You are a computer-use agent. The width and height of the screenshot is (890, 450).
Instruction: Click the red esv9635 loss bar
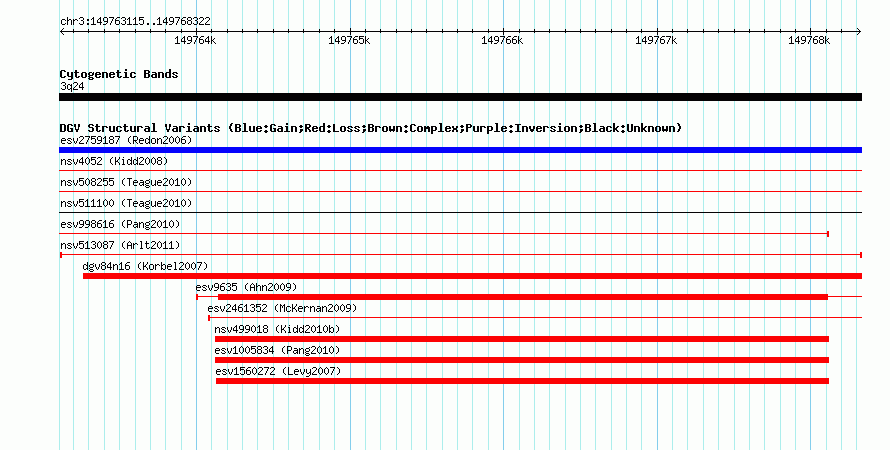coord(523,297)
